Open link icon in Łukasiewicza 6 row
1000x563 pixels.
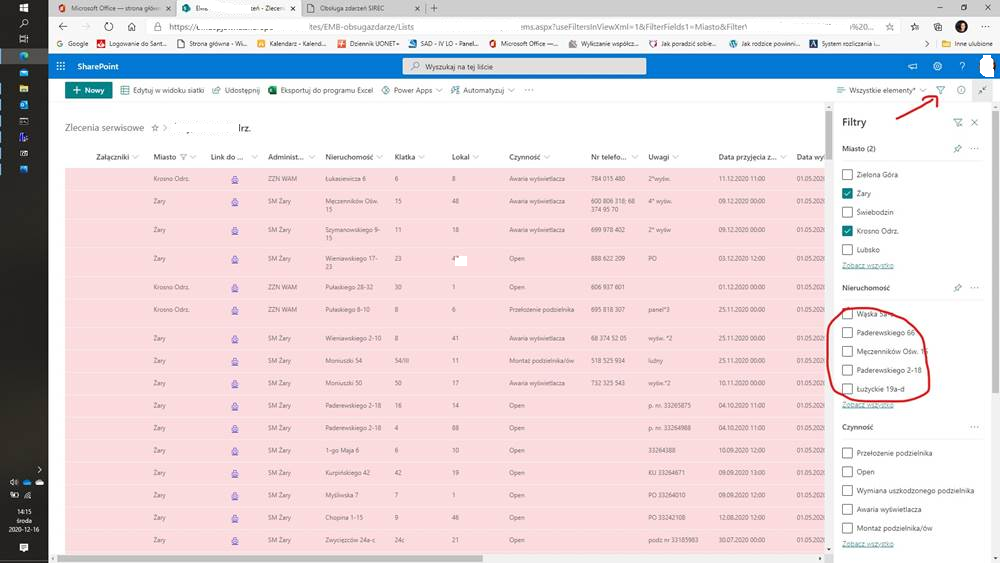235,180
